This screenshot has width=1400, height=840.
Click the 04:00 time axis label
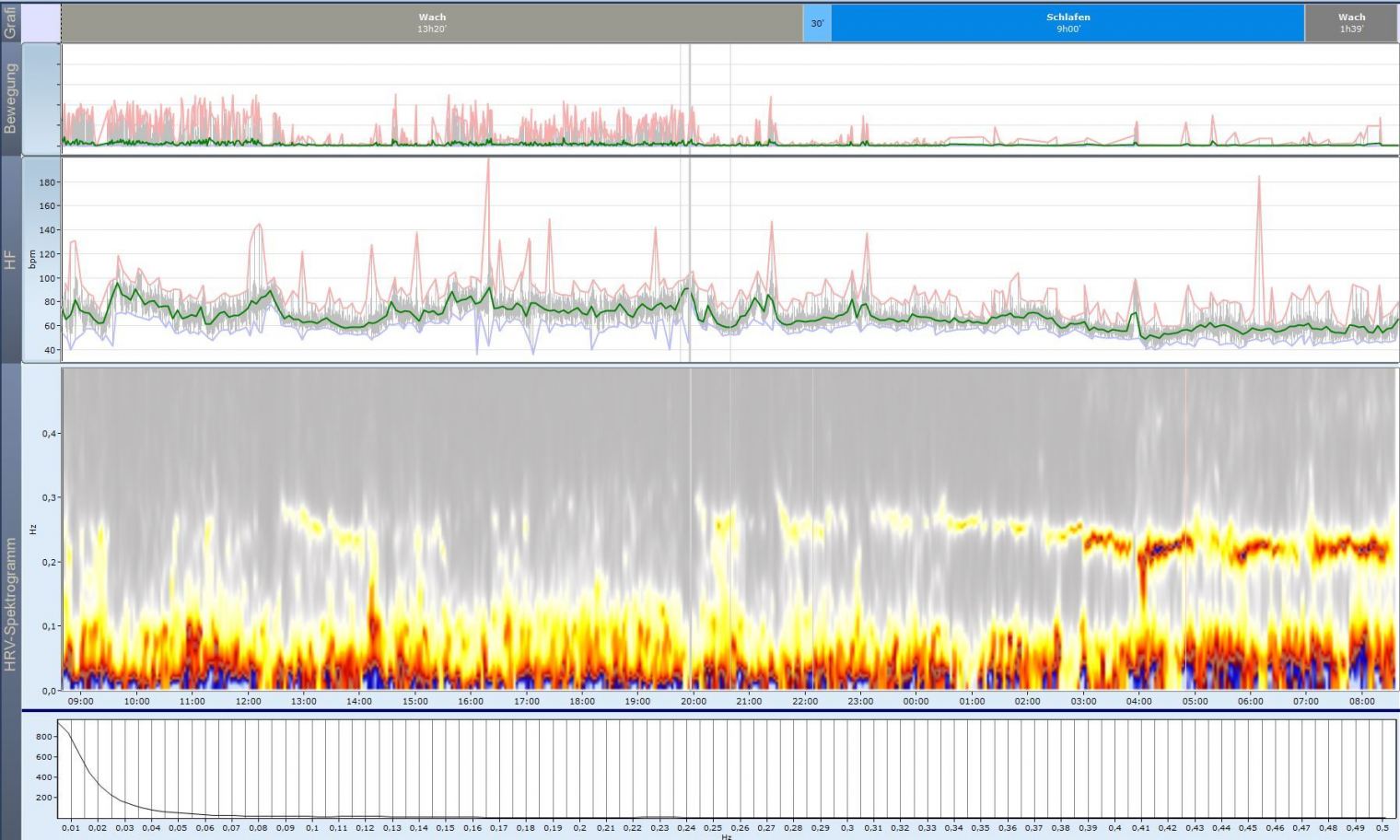[x=1138, y=702]
